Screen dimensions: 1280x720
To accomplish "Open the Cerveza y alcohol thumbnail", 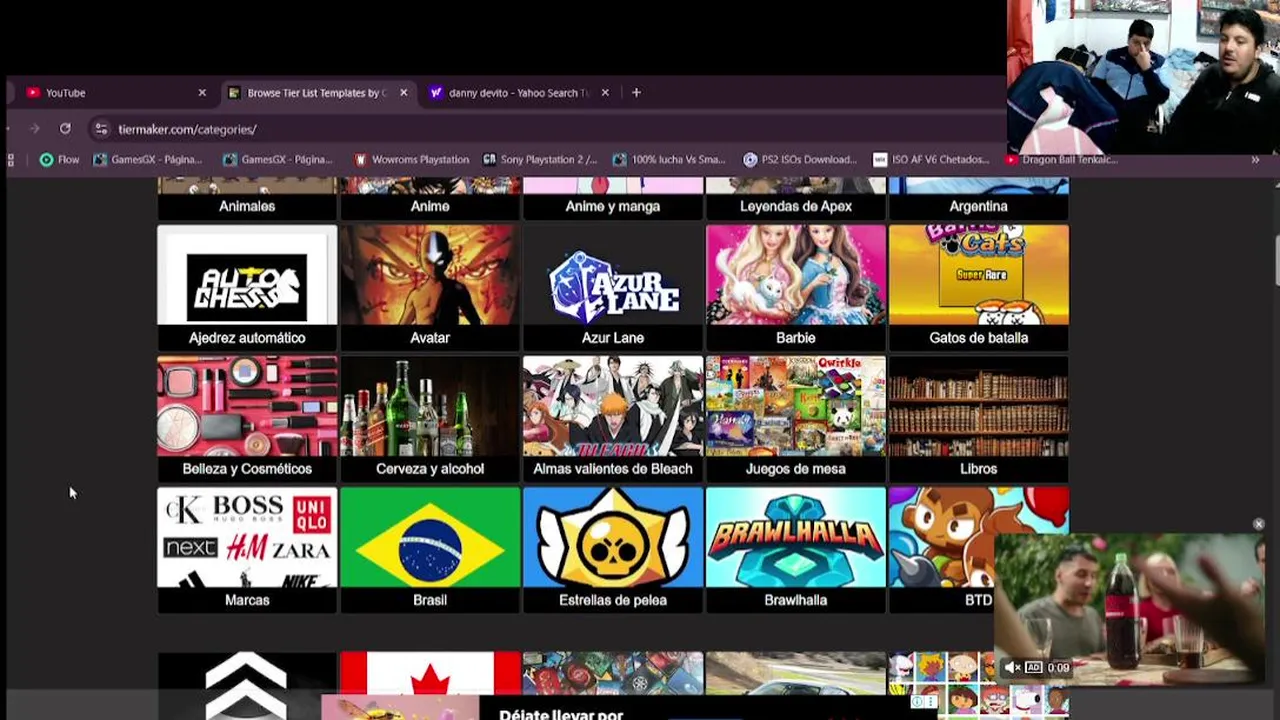I will tap(430, 406).
